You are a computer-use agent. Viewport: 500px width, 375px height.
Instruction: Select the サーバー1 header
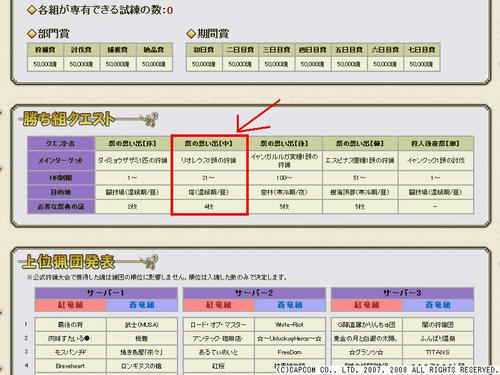(x=106, y=293)
